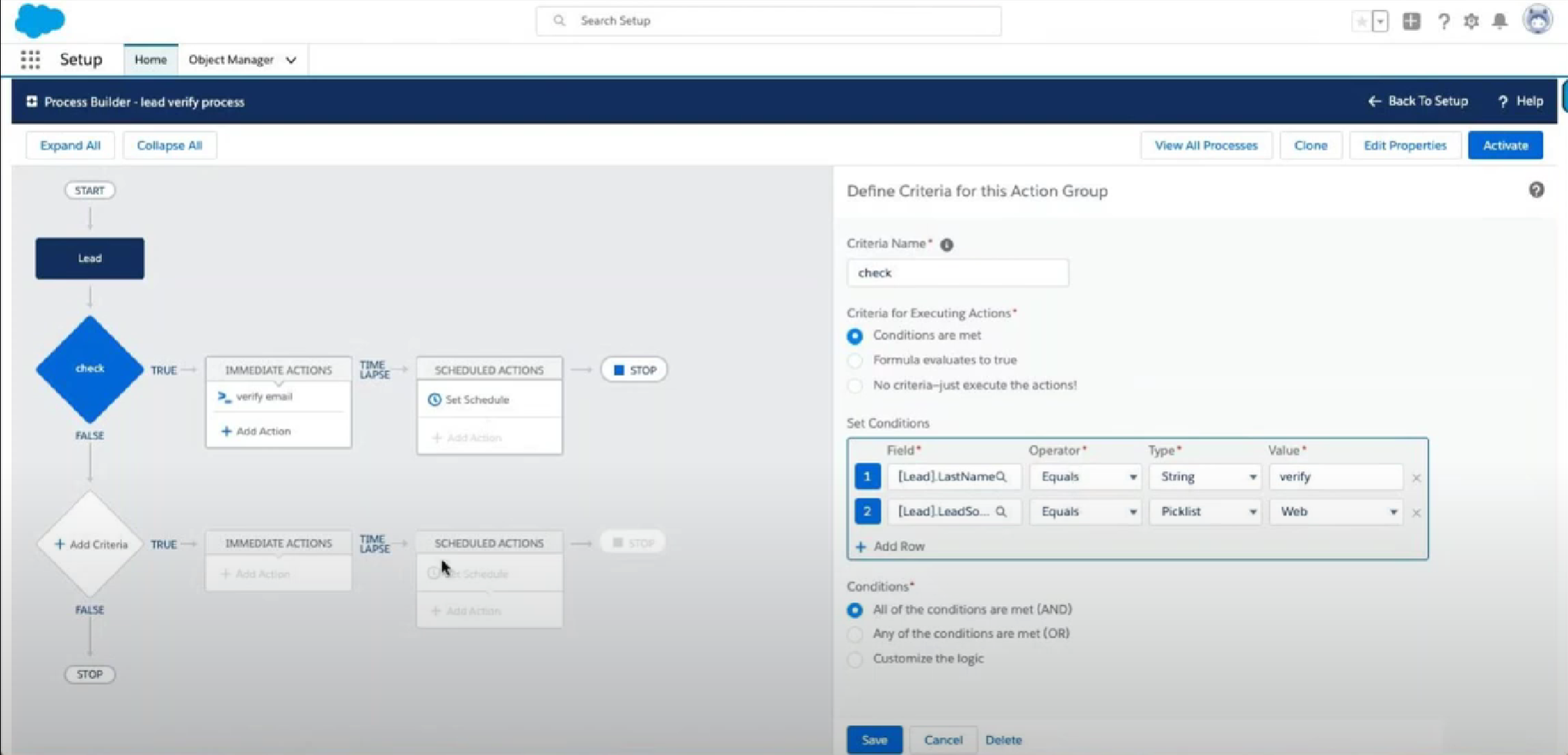Click the row number 1 badge
This screenshot has height=755, width=1568.
pyautogui.click(x=867, y=477)
